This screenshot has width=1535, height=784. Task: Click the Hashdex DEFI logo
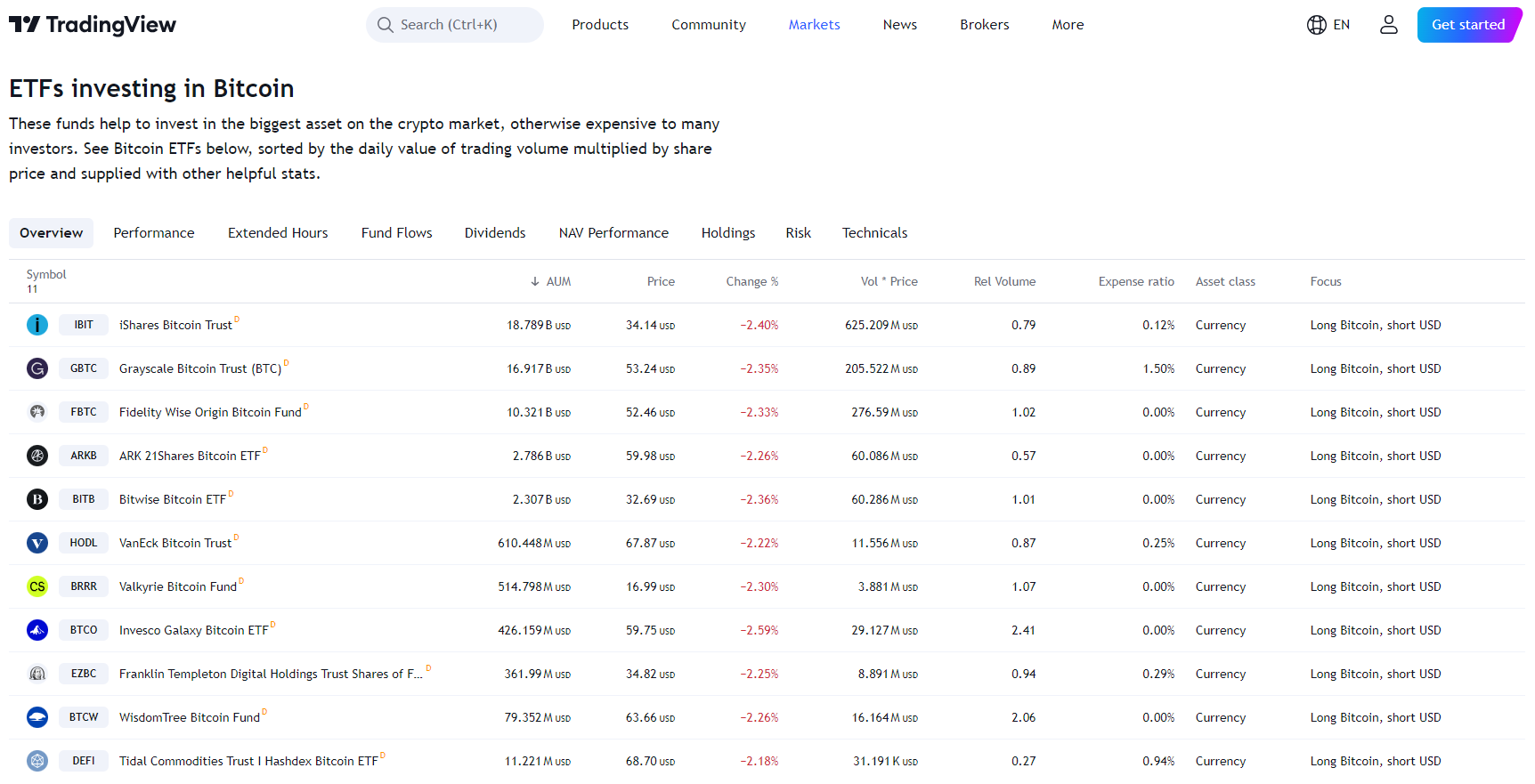click(37, 761)
